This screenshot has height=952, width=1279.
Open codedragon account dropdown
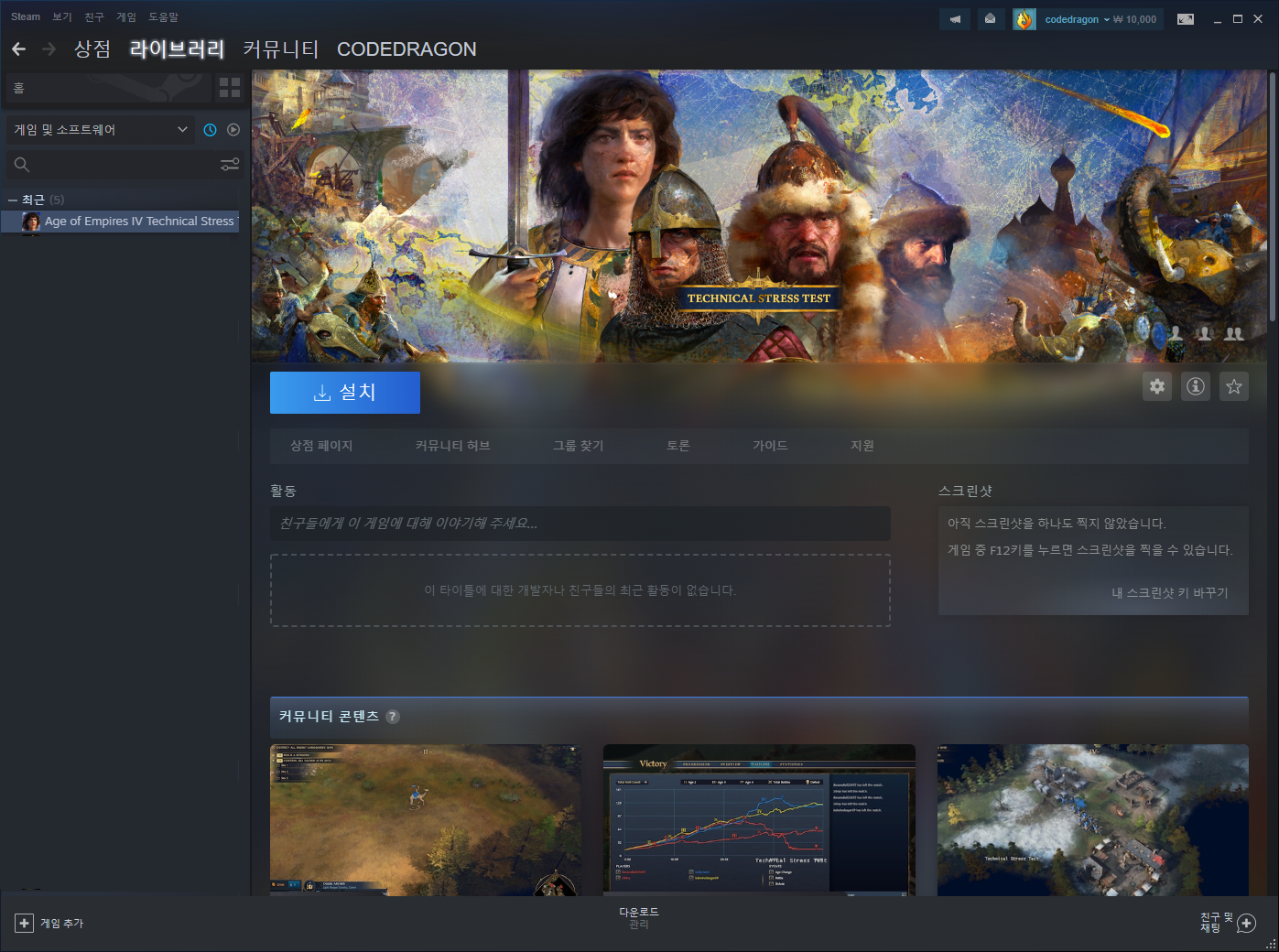point(1077,19)
